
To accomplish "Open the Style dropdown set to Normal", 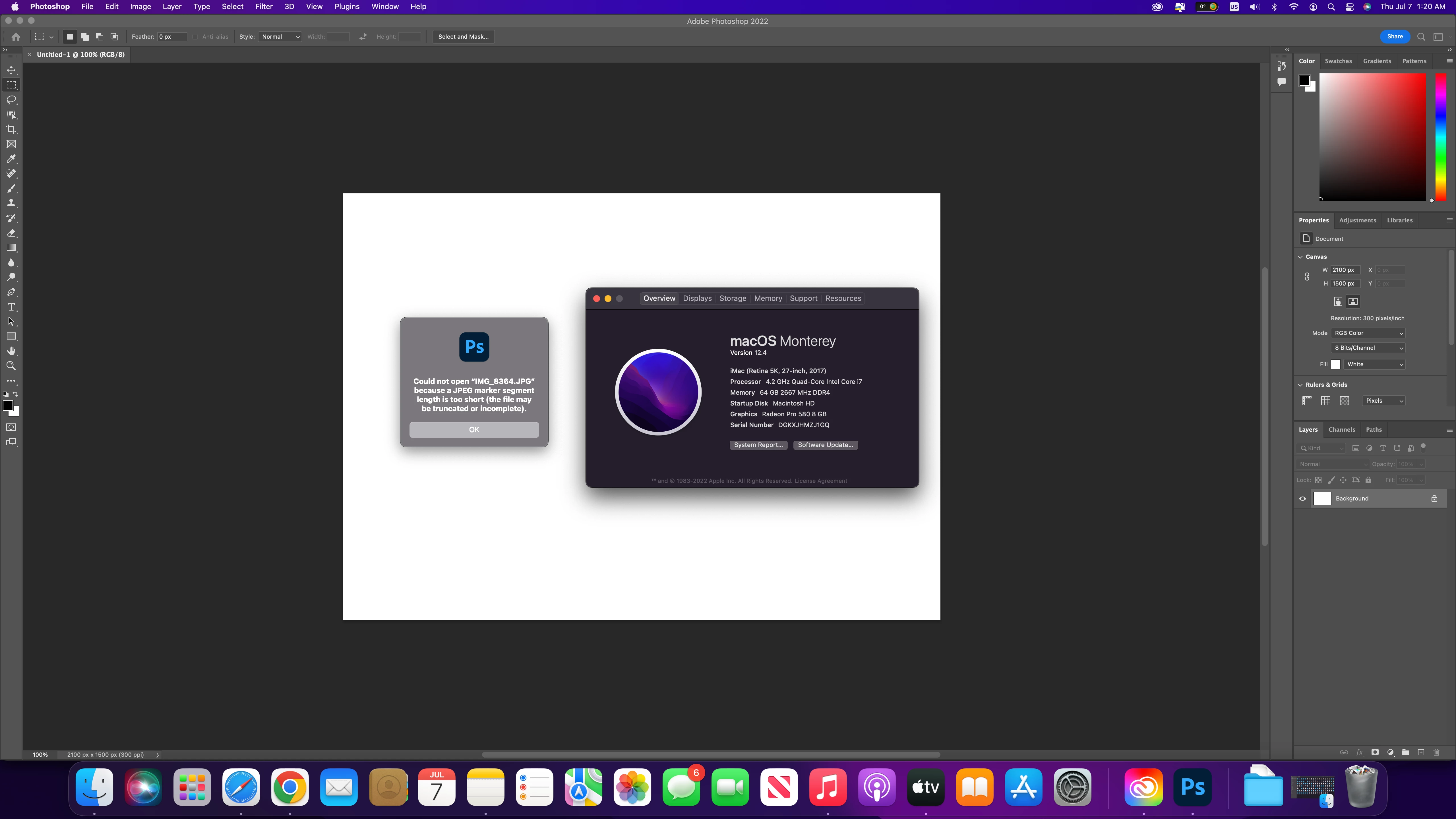I will 280,37.
